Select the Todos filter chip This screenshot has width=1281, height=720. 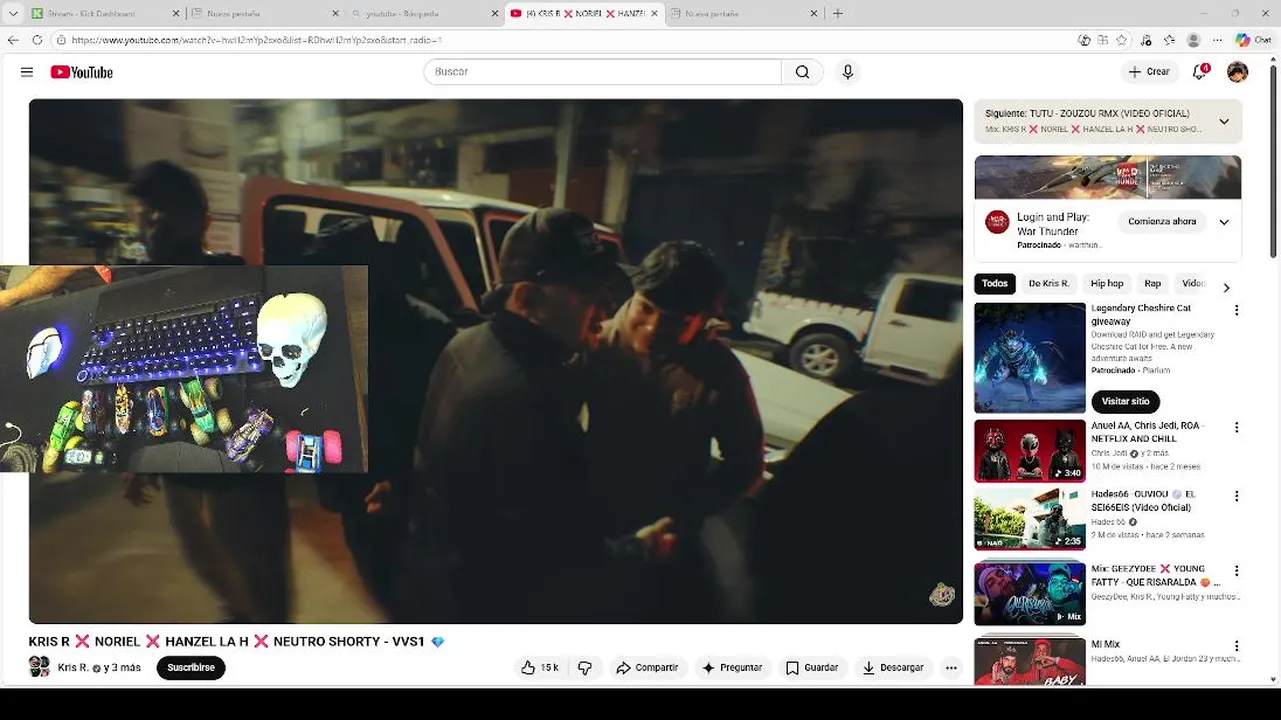[x=995, y=284]
